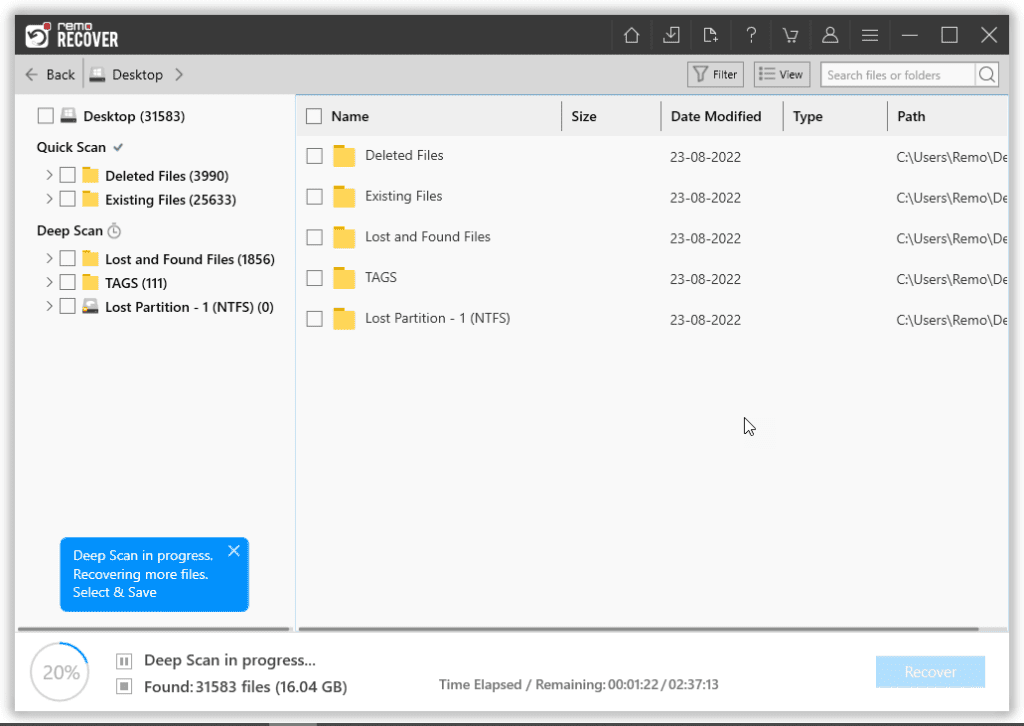
Task: Check the Desktop (31583) checkbox
Action: tap(45, 115)
